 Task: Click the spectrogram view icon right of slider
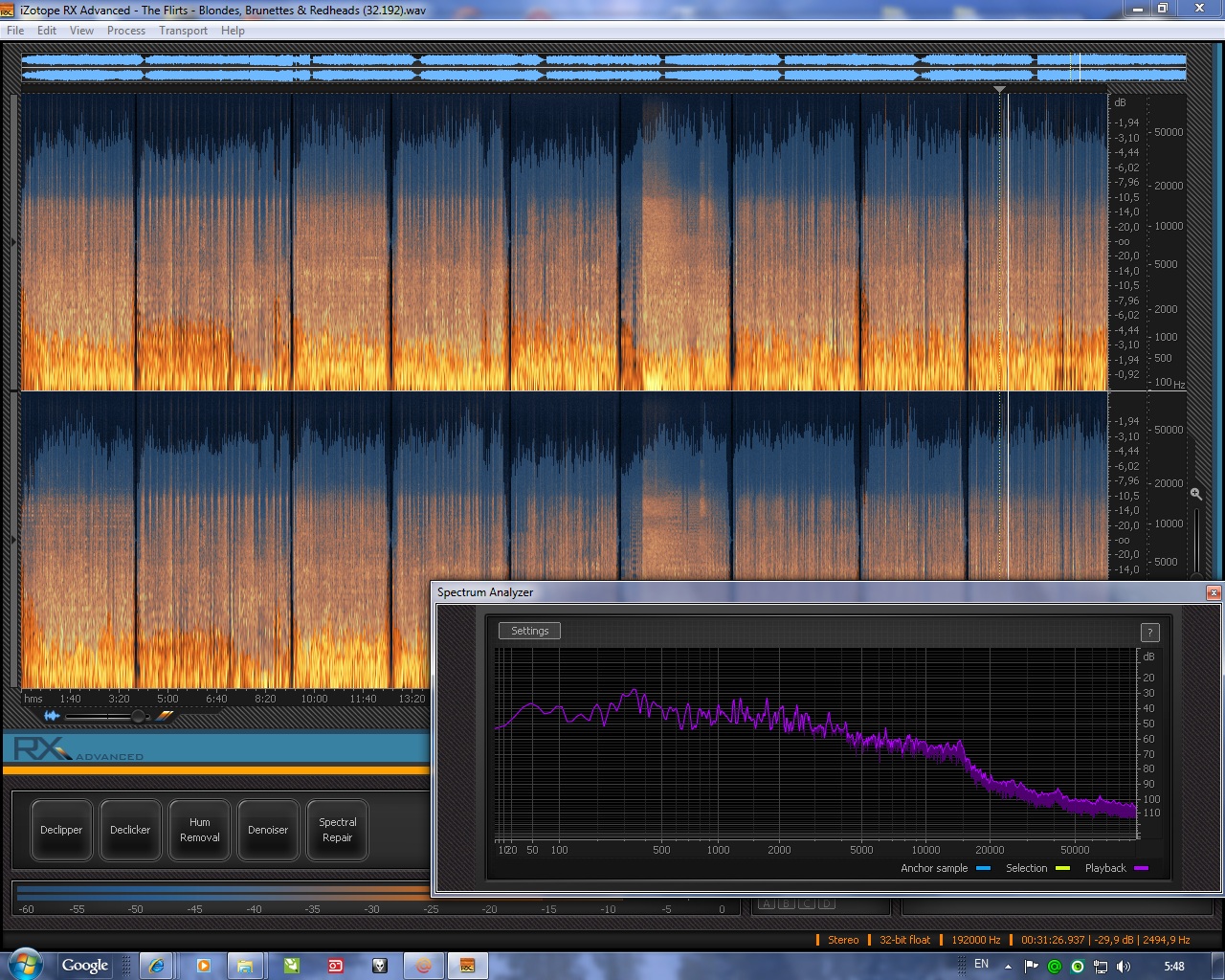coord(166,716)
